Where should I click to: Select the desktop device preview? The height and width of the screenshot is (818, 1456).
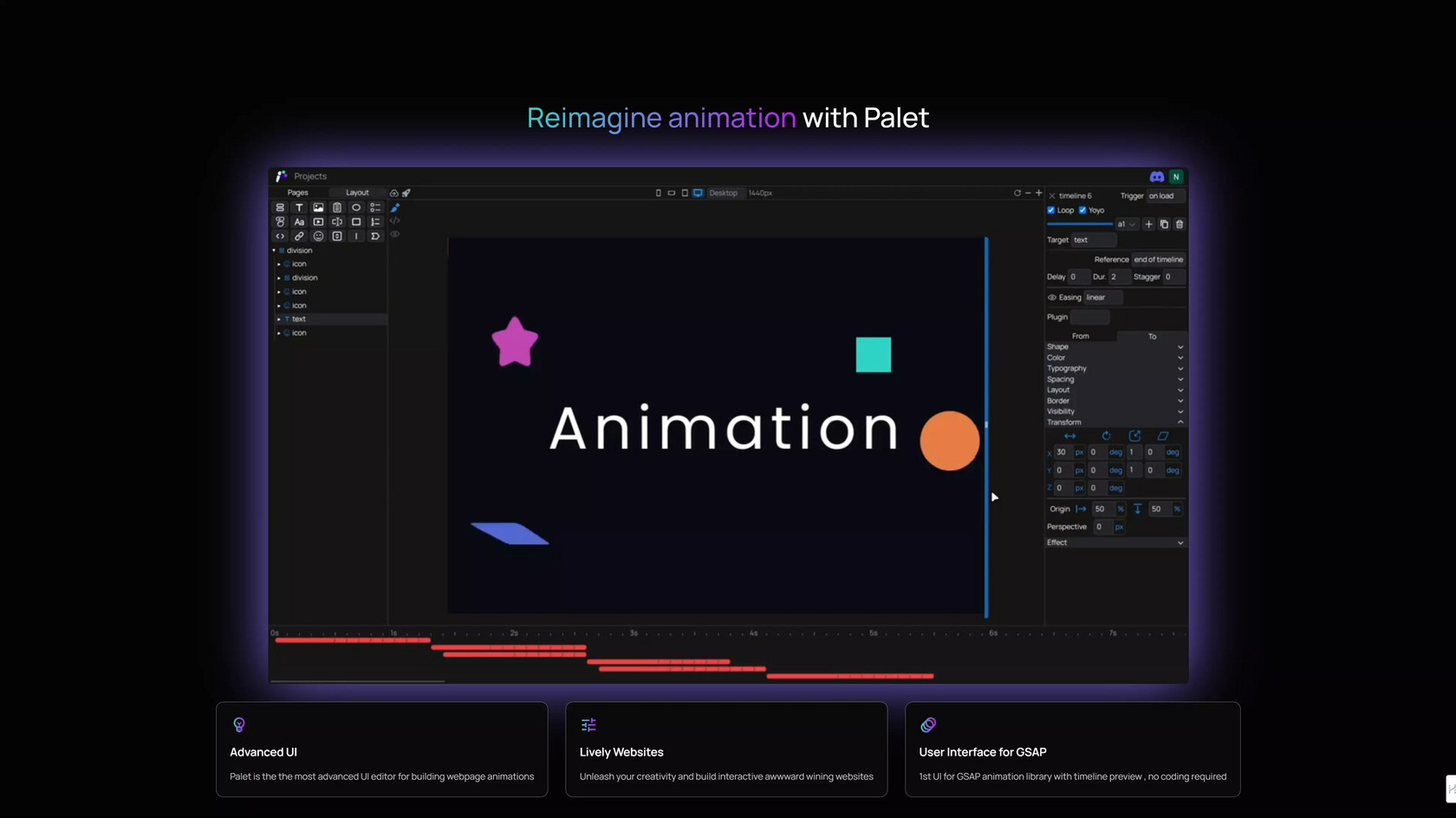tap(698, 193)
